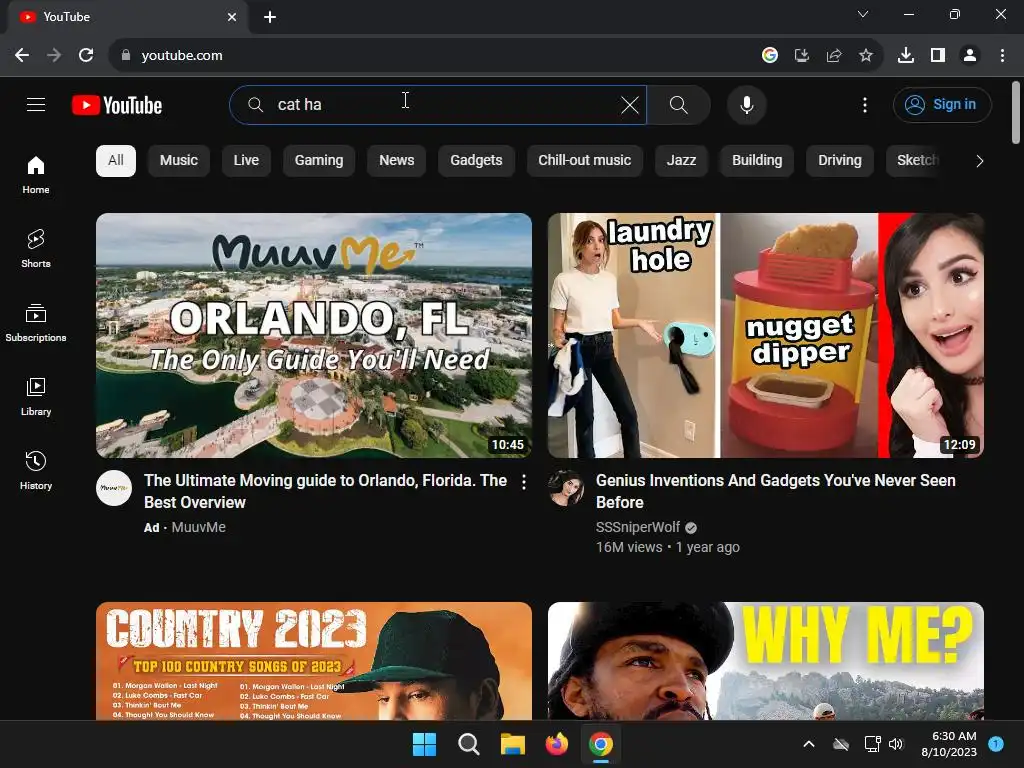The image size is (1024, 768).
Task: Select the Building filter chip
Action: point(757,161)
